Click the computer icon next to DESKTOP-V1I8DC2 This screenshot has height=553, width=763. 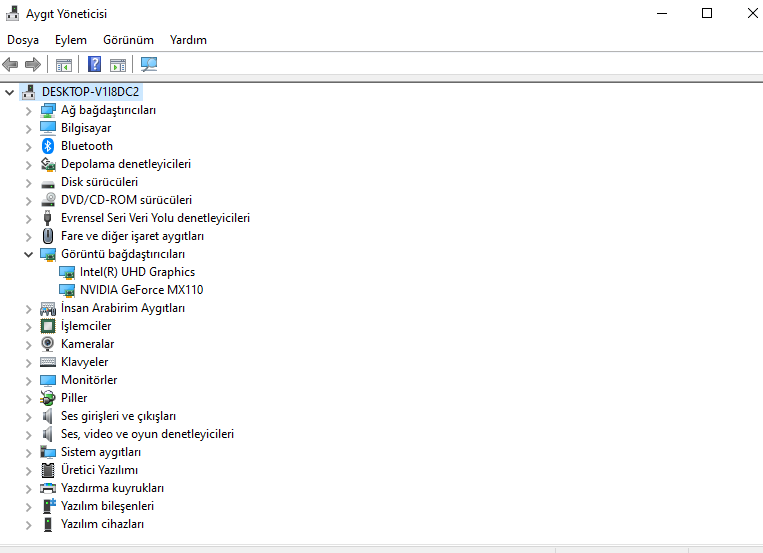click(x=29, y=92)
